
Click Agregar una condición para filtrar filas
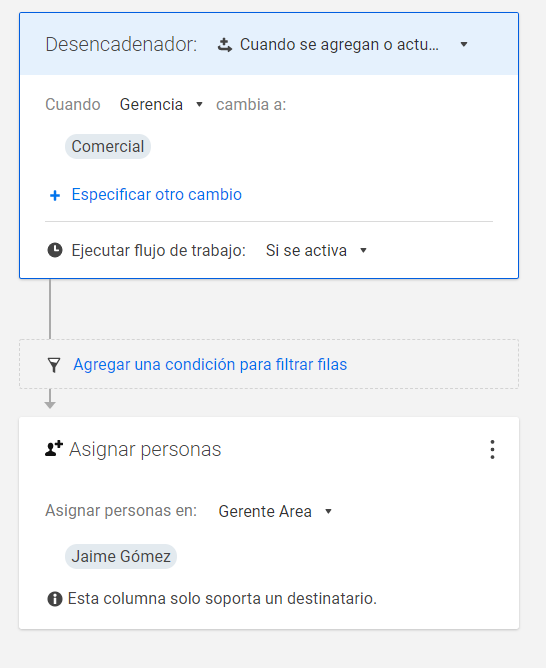coord(210,365)
